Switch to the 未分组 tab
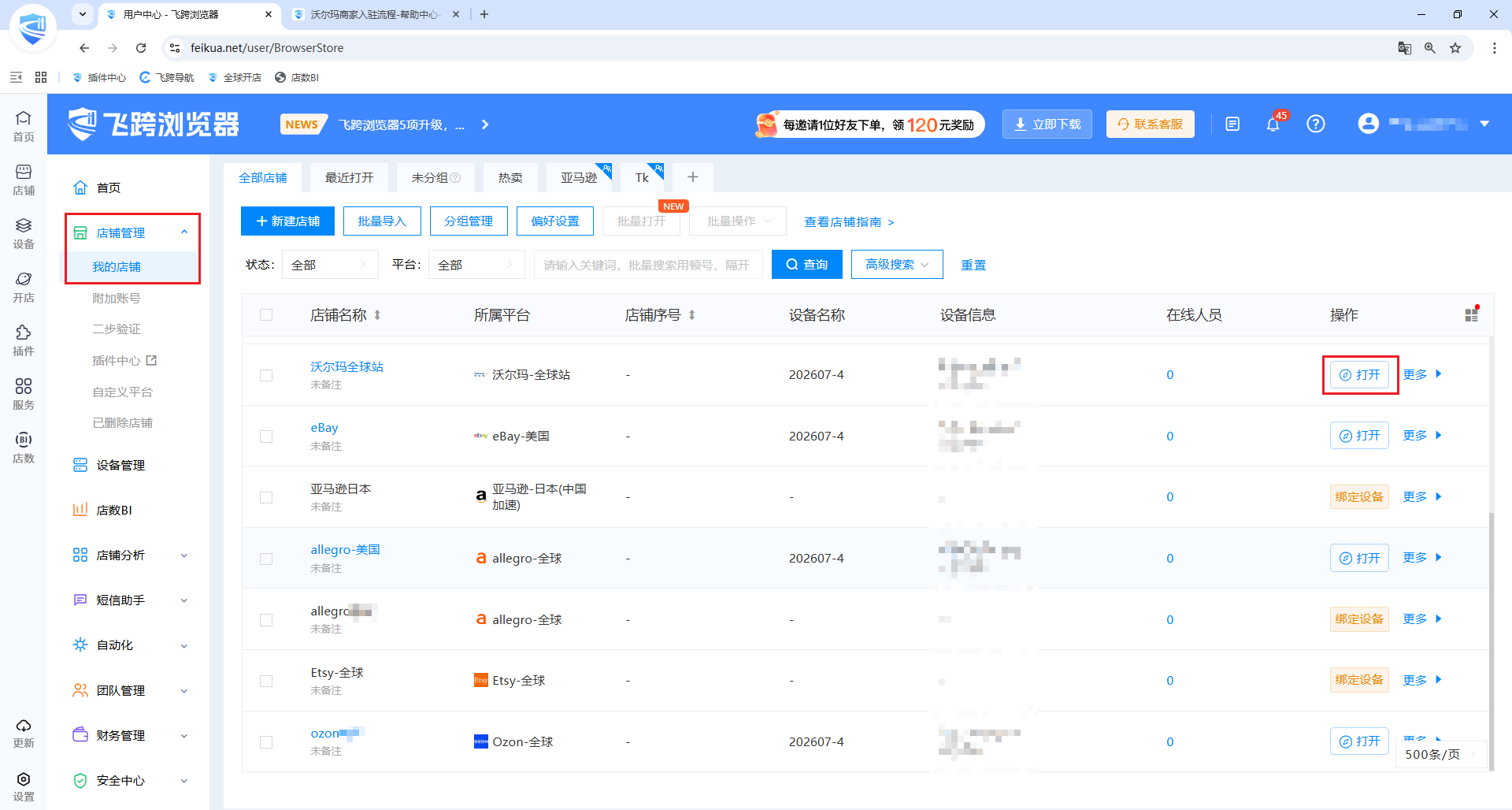Viewport: 1512px width, 810px height. [435, 178]
